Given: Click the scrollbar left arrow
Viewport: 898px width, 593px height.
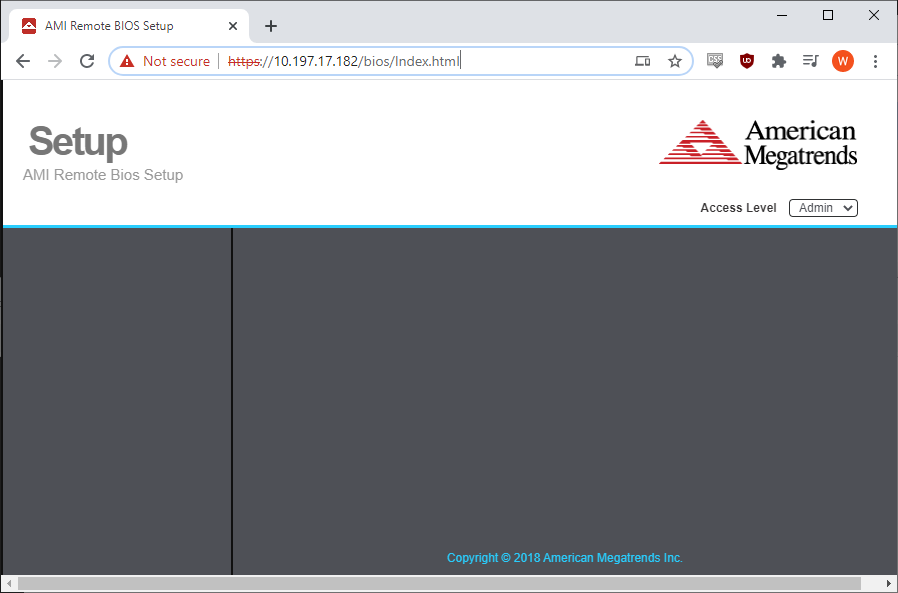Looking at the screenshot, I should coord(9,583).
